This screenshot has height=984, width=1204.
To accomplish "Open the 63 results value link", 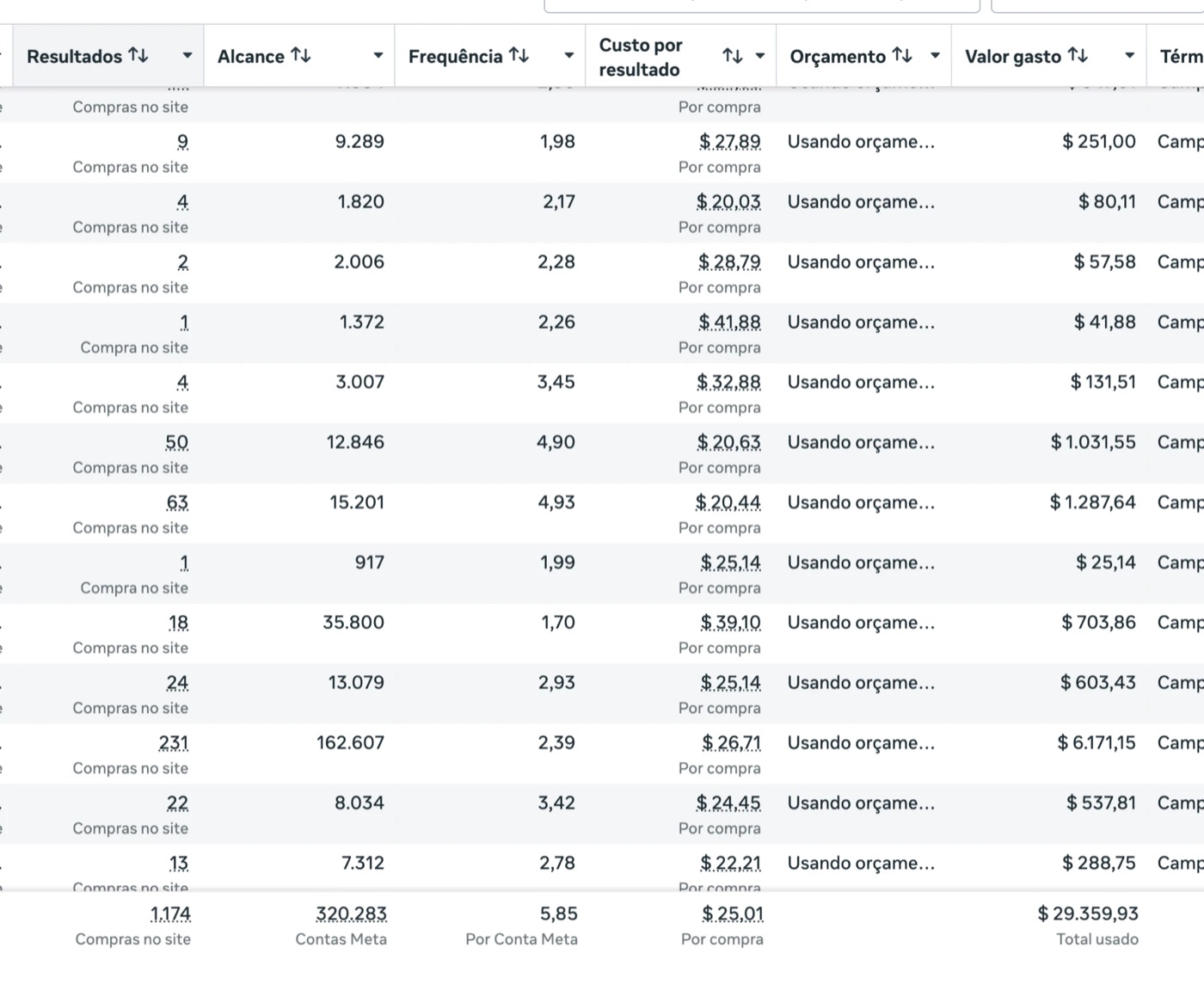I will tap(177, 502).
